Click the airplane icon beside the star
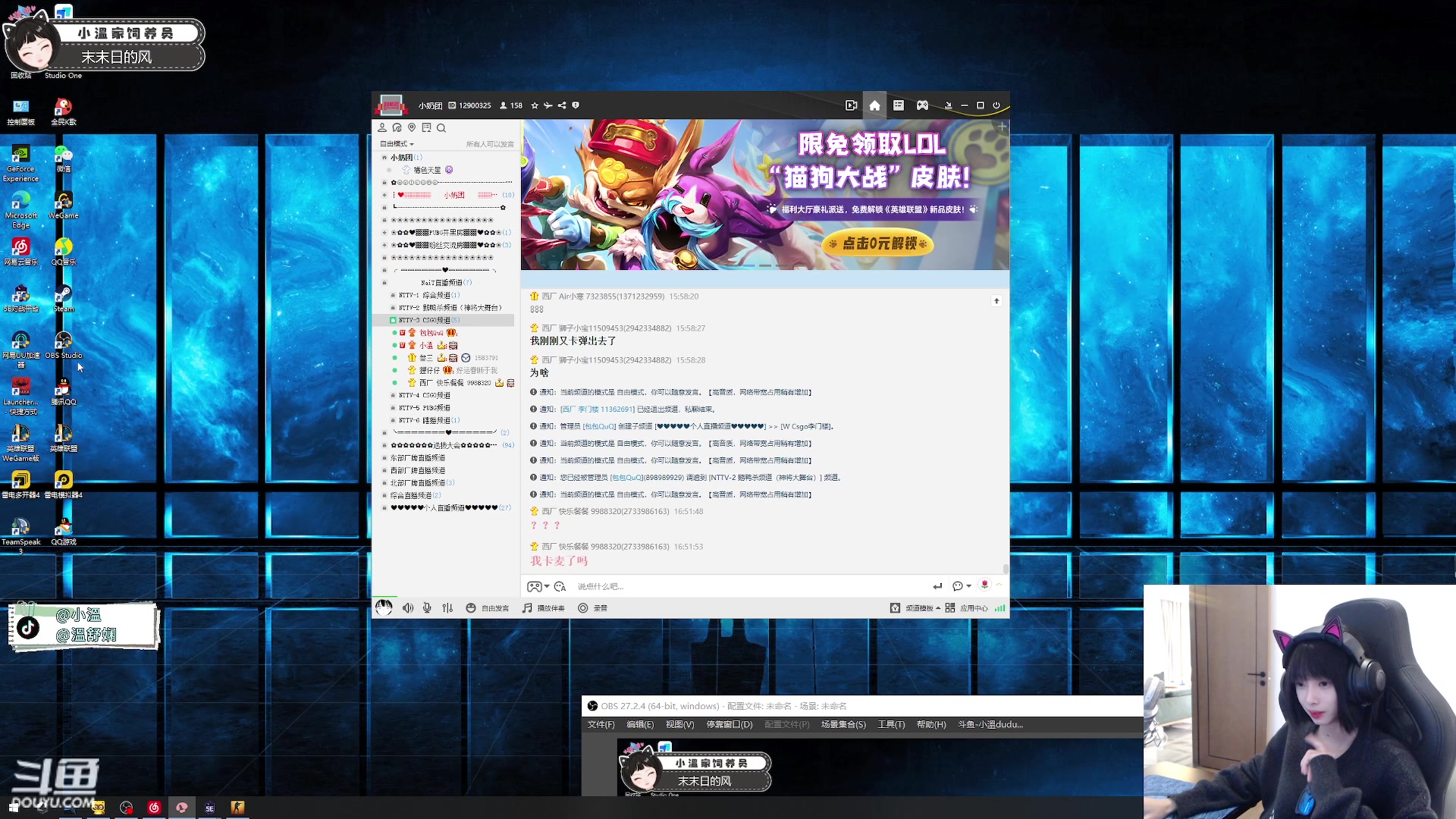1456x819 pixels. click(548, 105)
